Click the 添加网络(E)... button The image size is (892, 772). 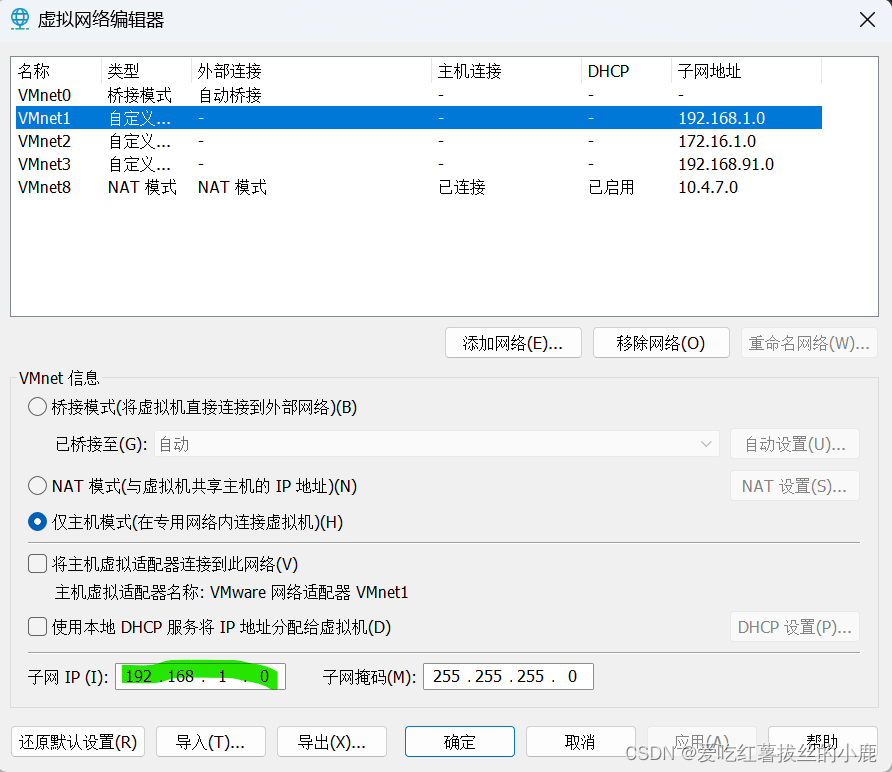(x=513, y=342)
